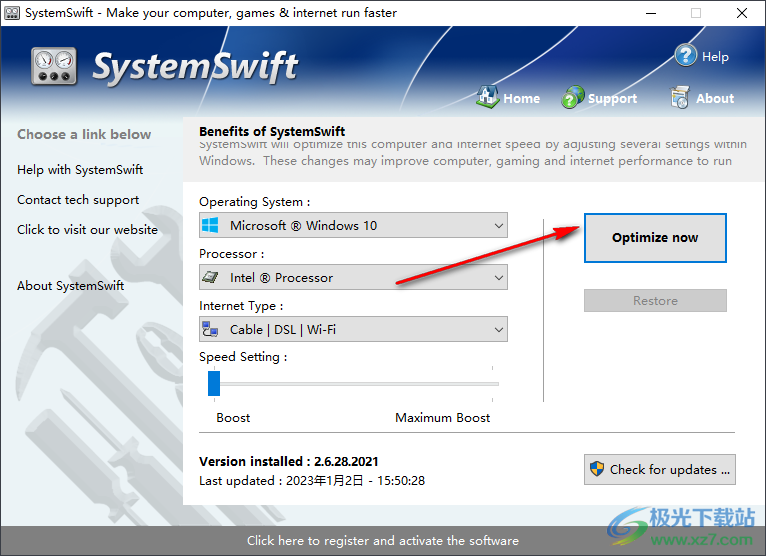Click the 'Choose a link below' heading
Image resolution: width=766 pixels, height=556 pixels.
click(x=84, y=134)
